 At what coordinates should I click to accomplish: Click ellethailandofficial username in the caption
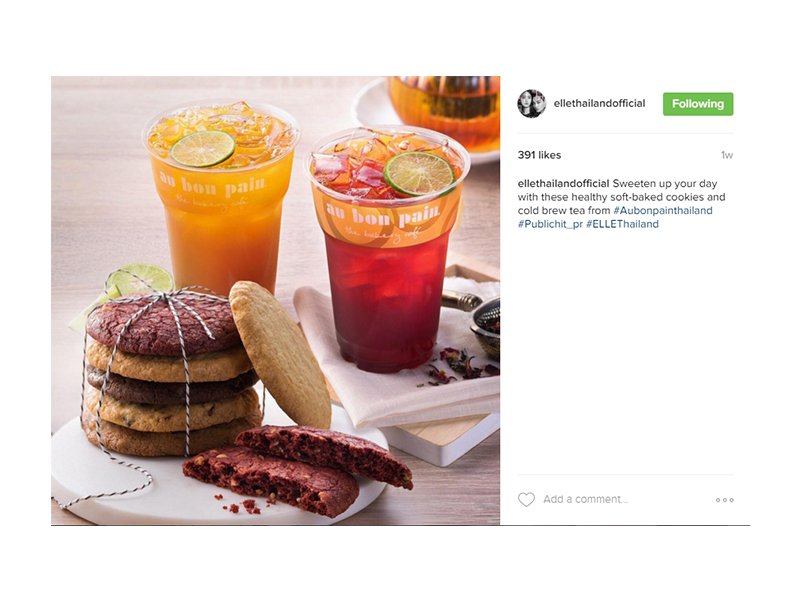coord(563,184)
